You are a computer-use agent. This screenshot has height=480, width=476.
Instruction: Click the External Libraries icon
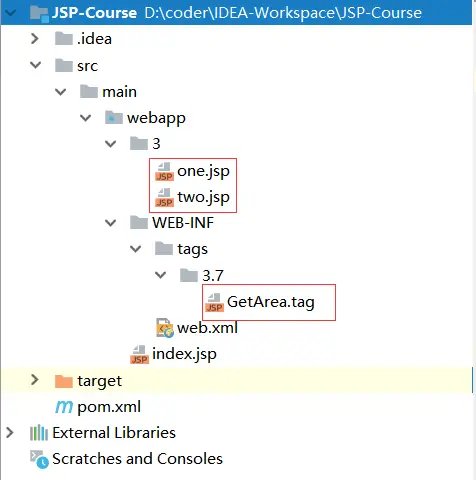39,433
